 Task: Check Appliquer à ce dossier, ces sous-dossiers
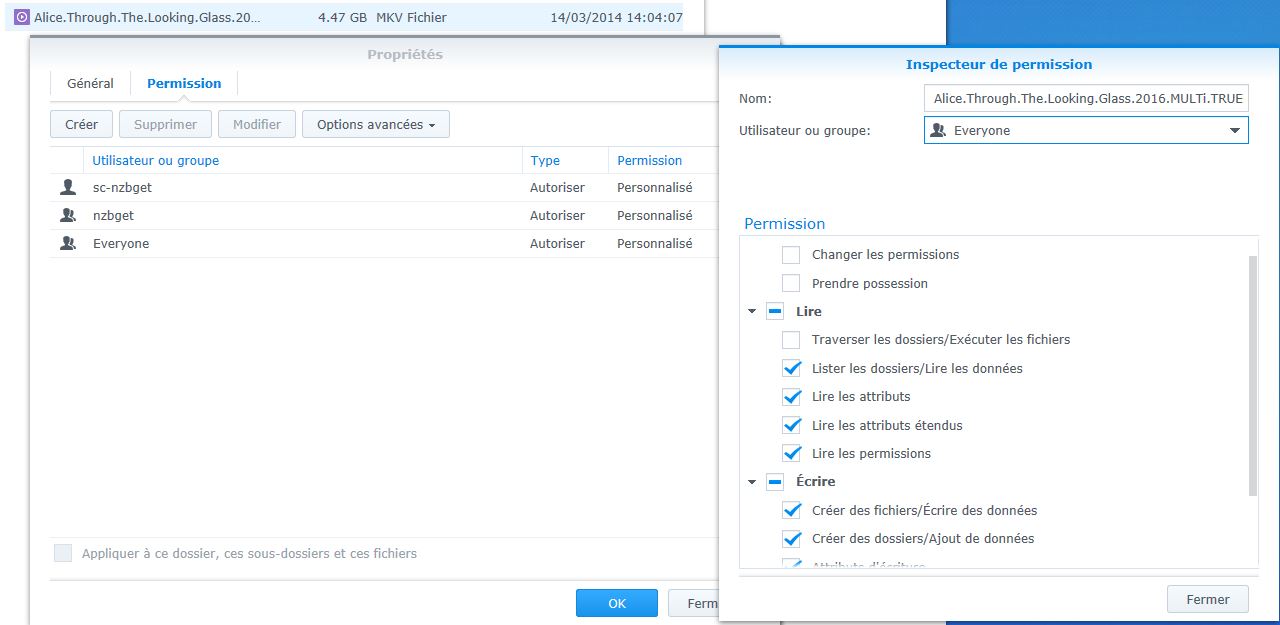tap(63, 553)
